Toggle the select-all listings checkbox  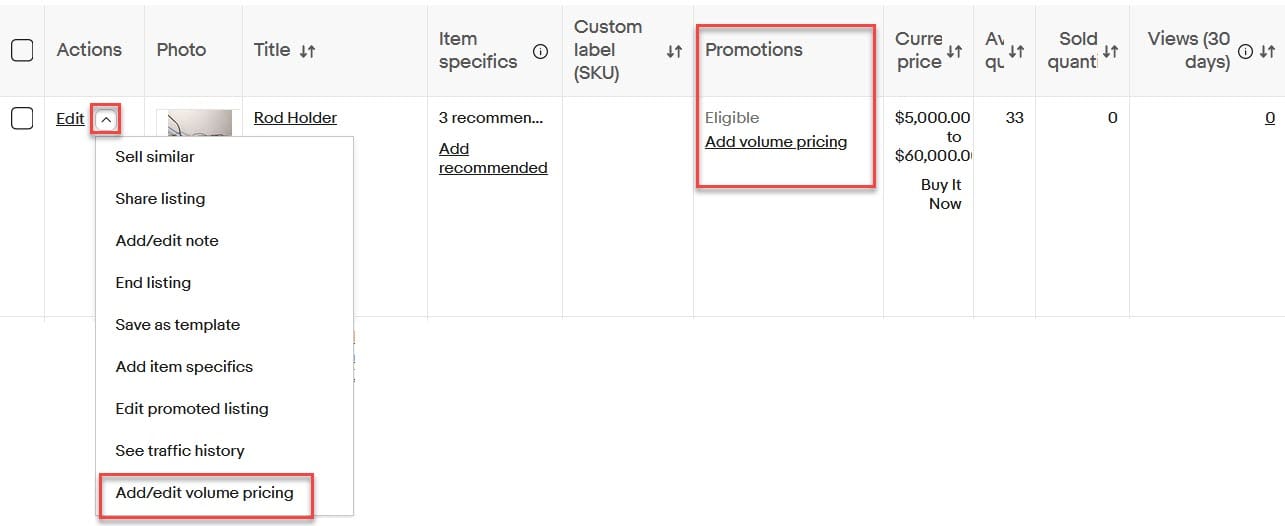pyautogui.click(x=22, y=51)
